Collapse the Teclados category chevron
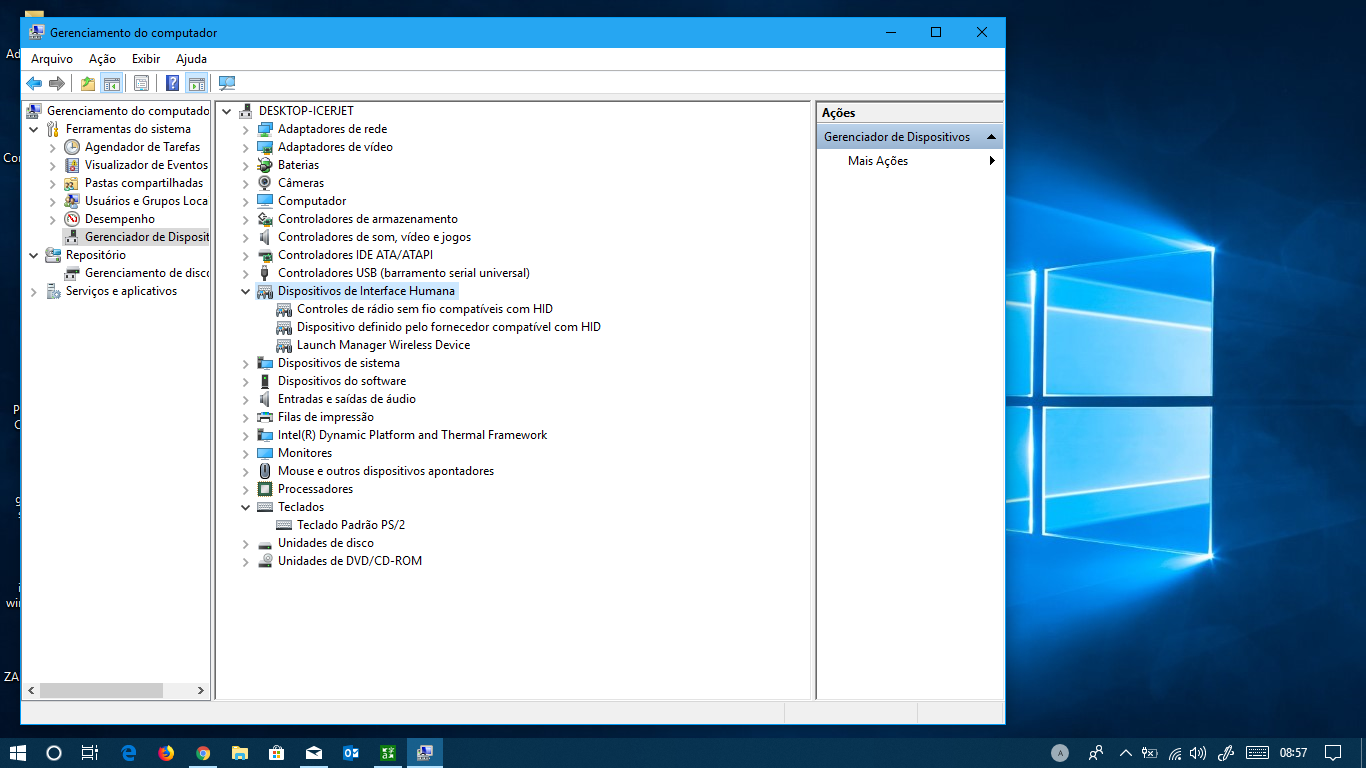Image resolution: width=1366 pixels, height=768 pixels. 246,506
